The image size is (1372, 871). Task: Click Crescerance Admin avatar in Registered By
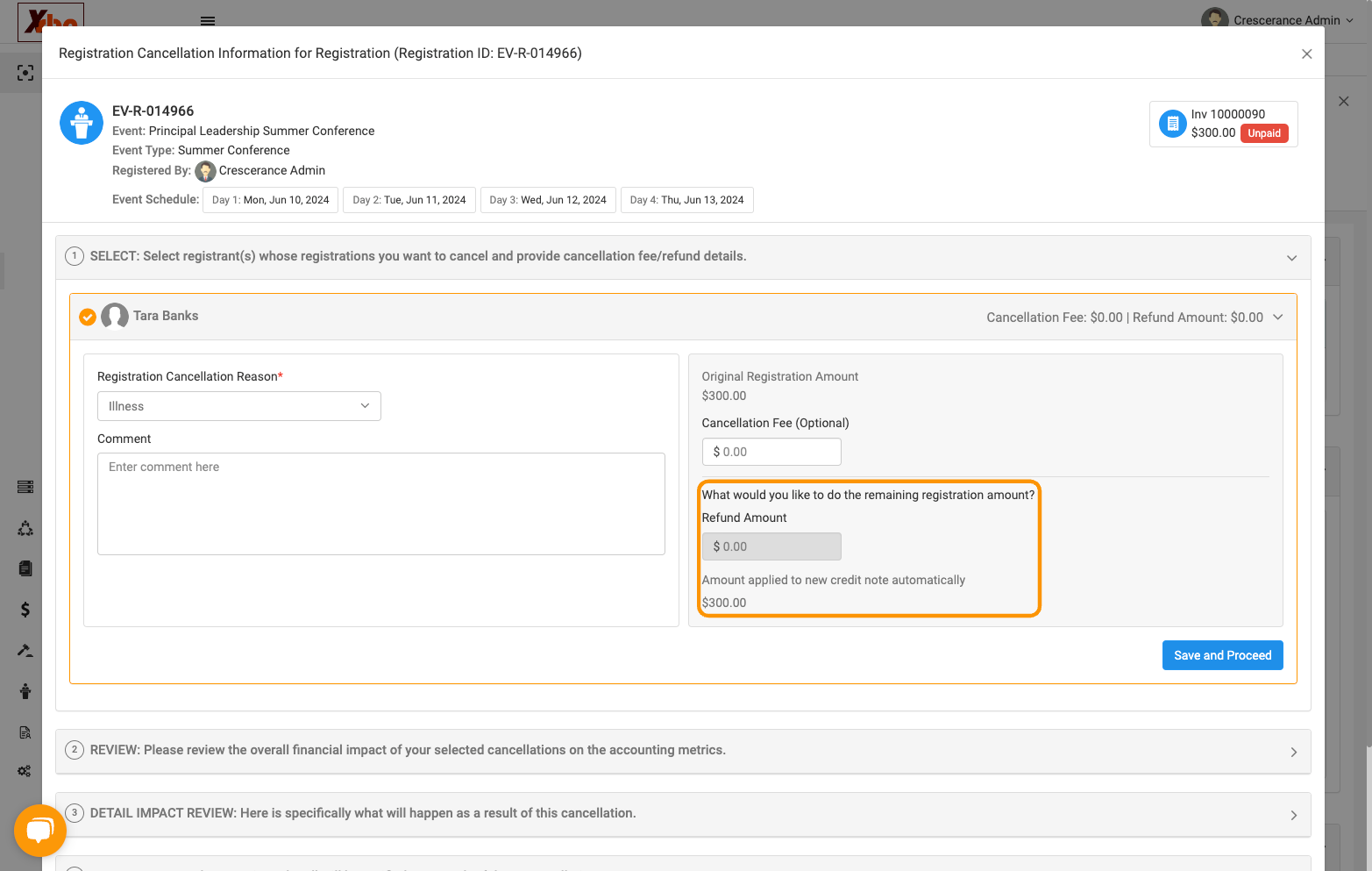click(x=206, y=171)
